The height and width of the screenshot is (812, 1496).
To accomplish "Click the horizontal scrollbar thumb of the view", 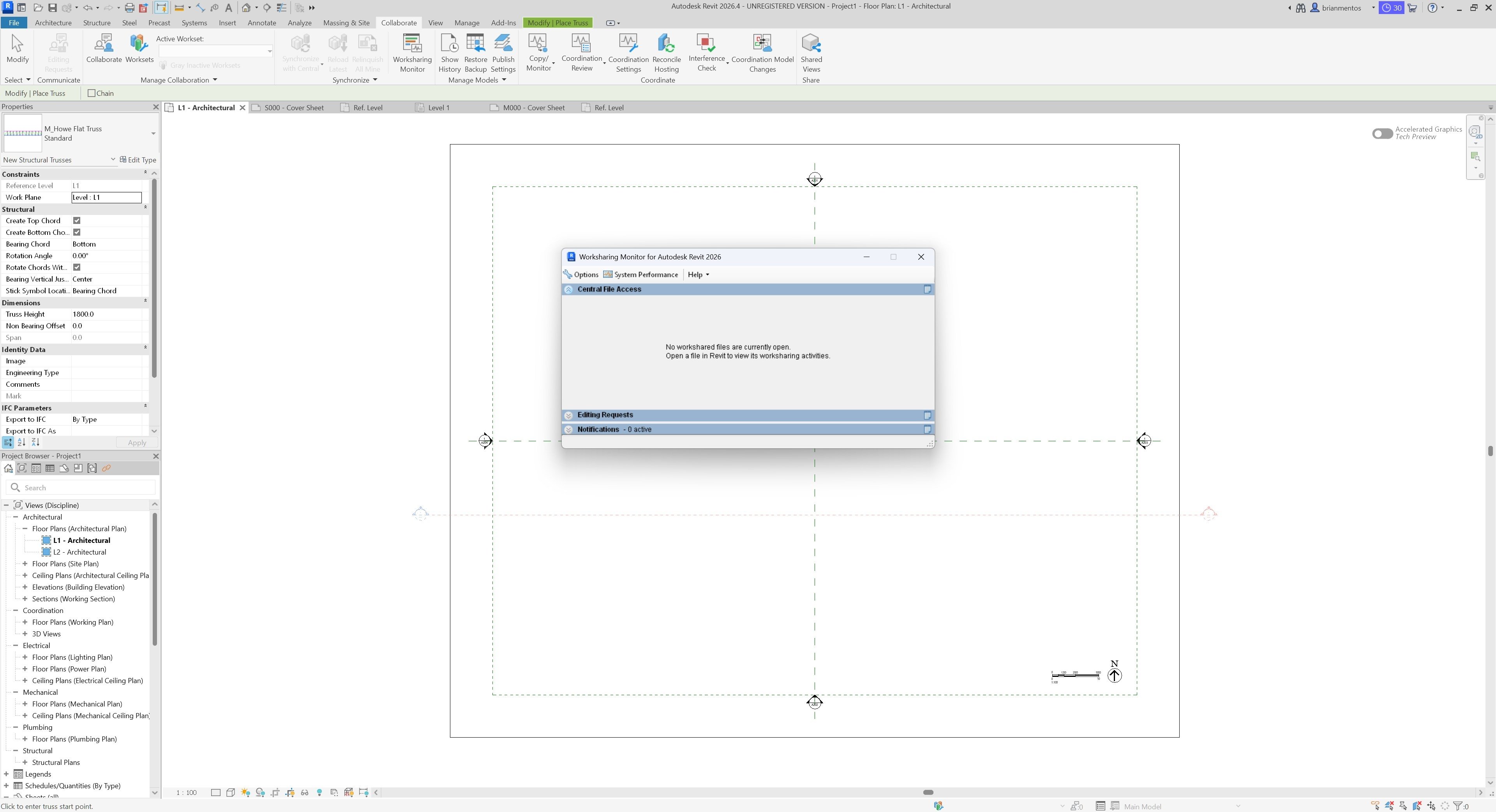I will pos(928,793).
